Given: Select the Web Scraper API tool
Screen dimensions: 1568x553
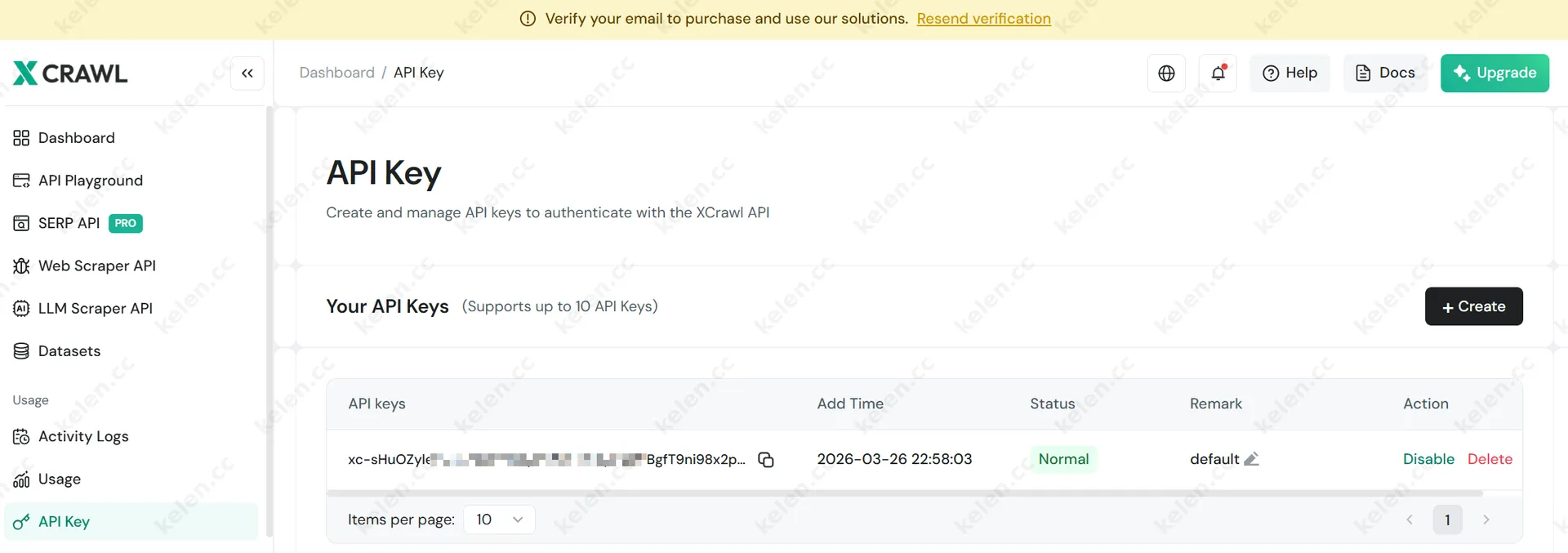Looking at the screenshot, I should tap(96, 265).
